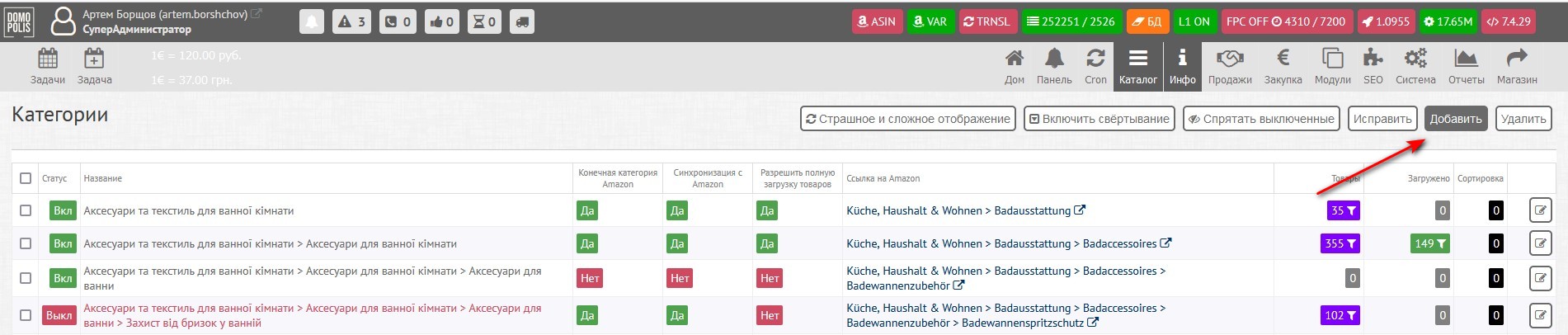
Task: Edit the Badewannenzubehör category row
Action: click(x=1540, y=278)
